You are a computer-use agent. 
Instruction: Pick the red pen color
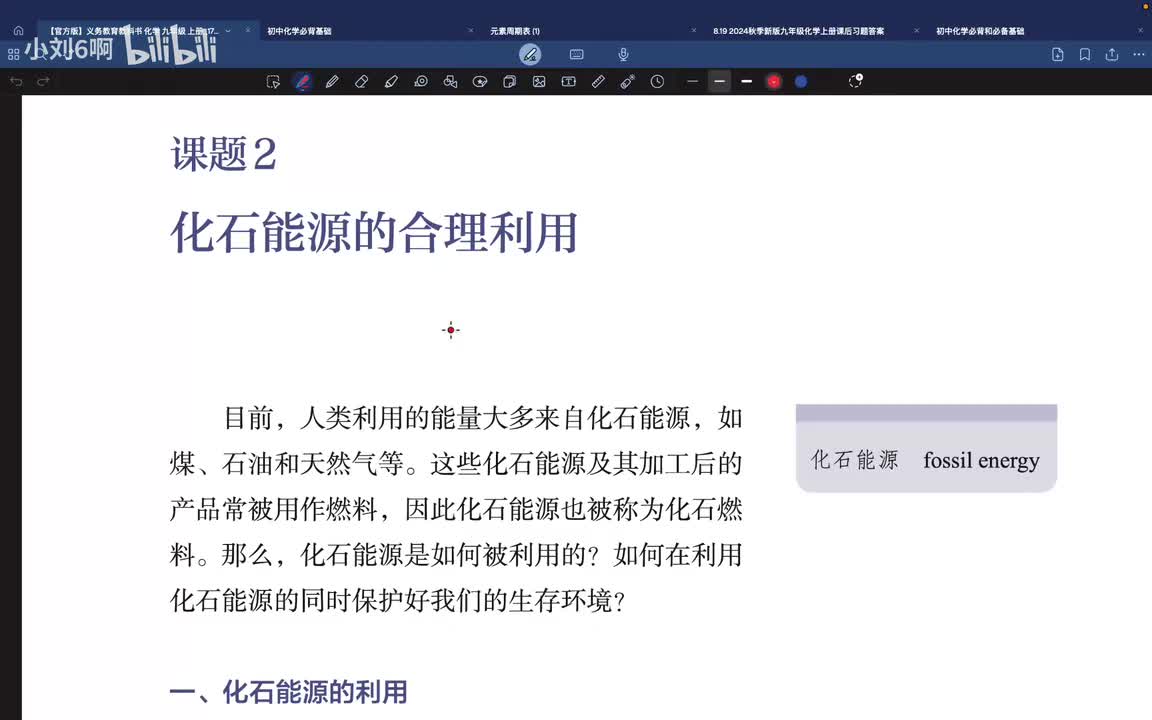click(774, 82)
